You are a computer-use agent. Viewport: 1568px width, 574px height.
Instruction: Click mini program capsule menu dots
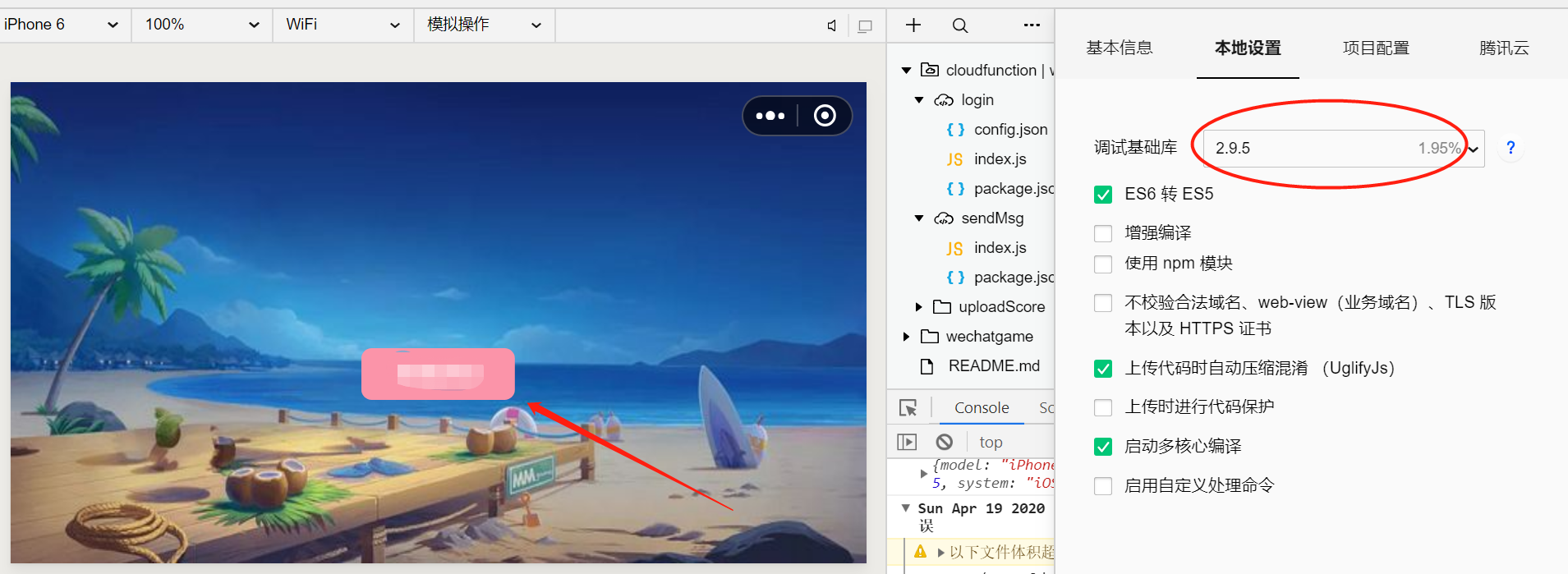770,116
